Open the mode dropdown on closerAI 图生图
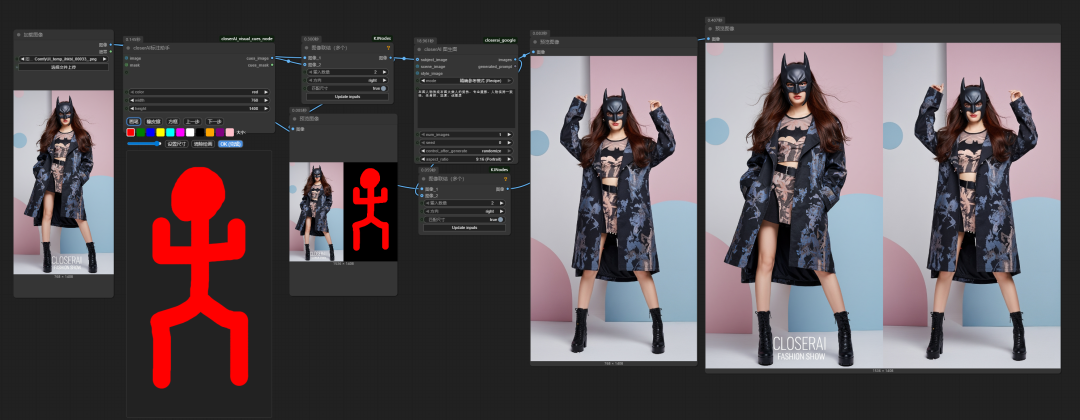 pos(466,81)
